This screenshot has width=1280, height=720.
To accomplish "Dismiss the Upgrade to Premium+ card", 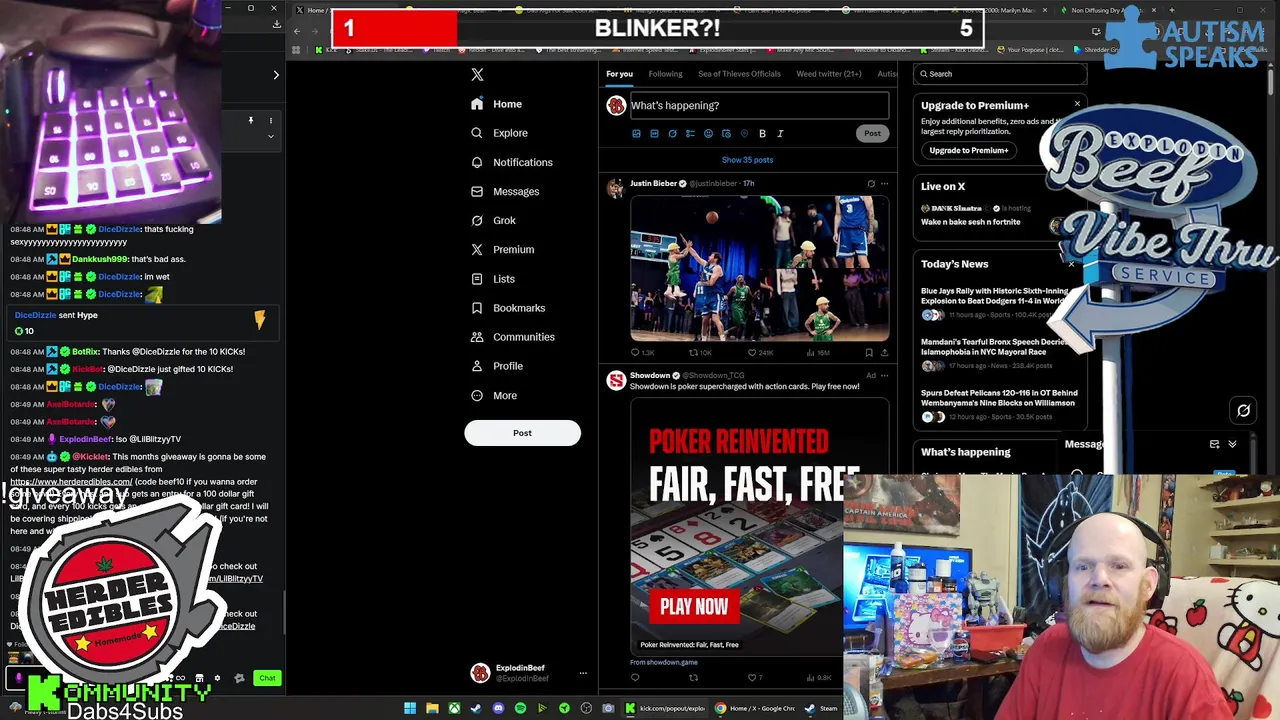I will (x=1077, y=104).
